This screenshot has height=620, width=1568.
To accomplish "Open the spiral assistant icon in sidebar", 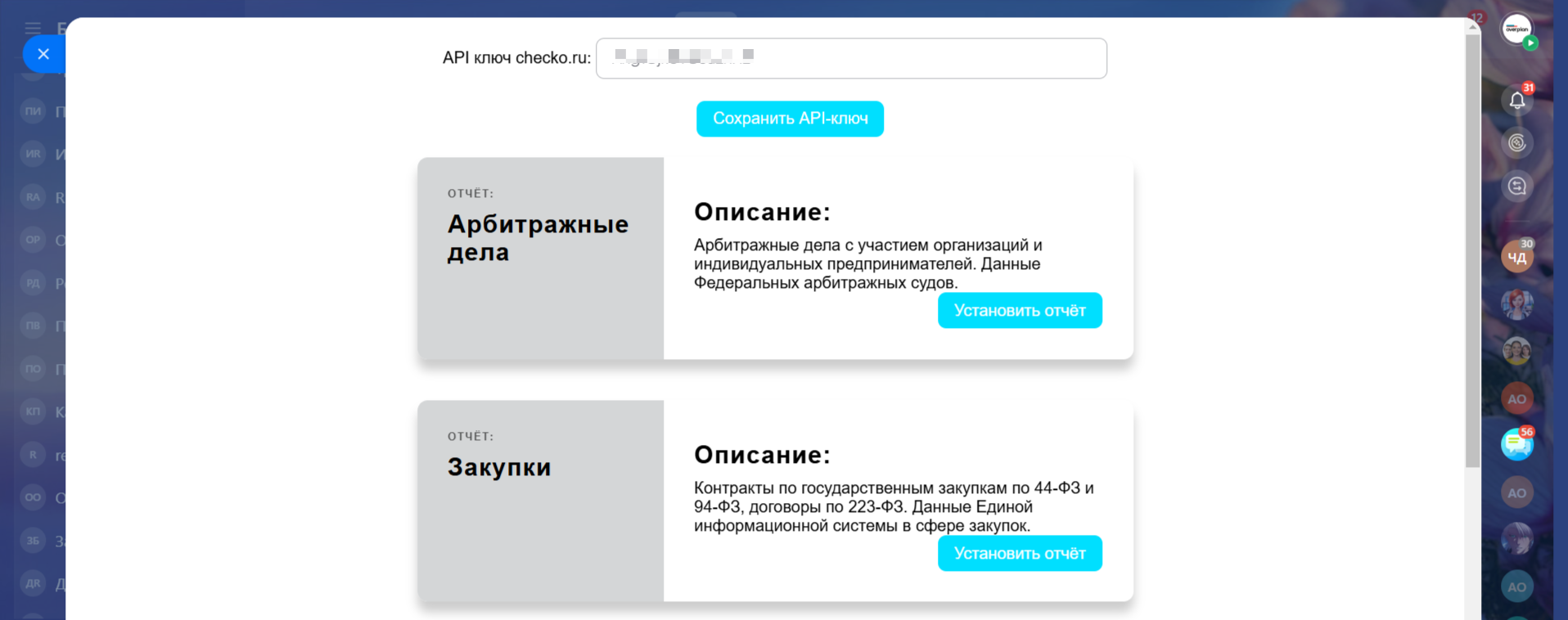I will pos(1516,143).
